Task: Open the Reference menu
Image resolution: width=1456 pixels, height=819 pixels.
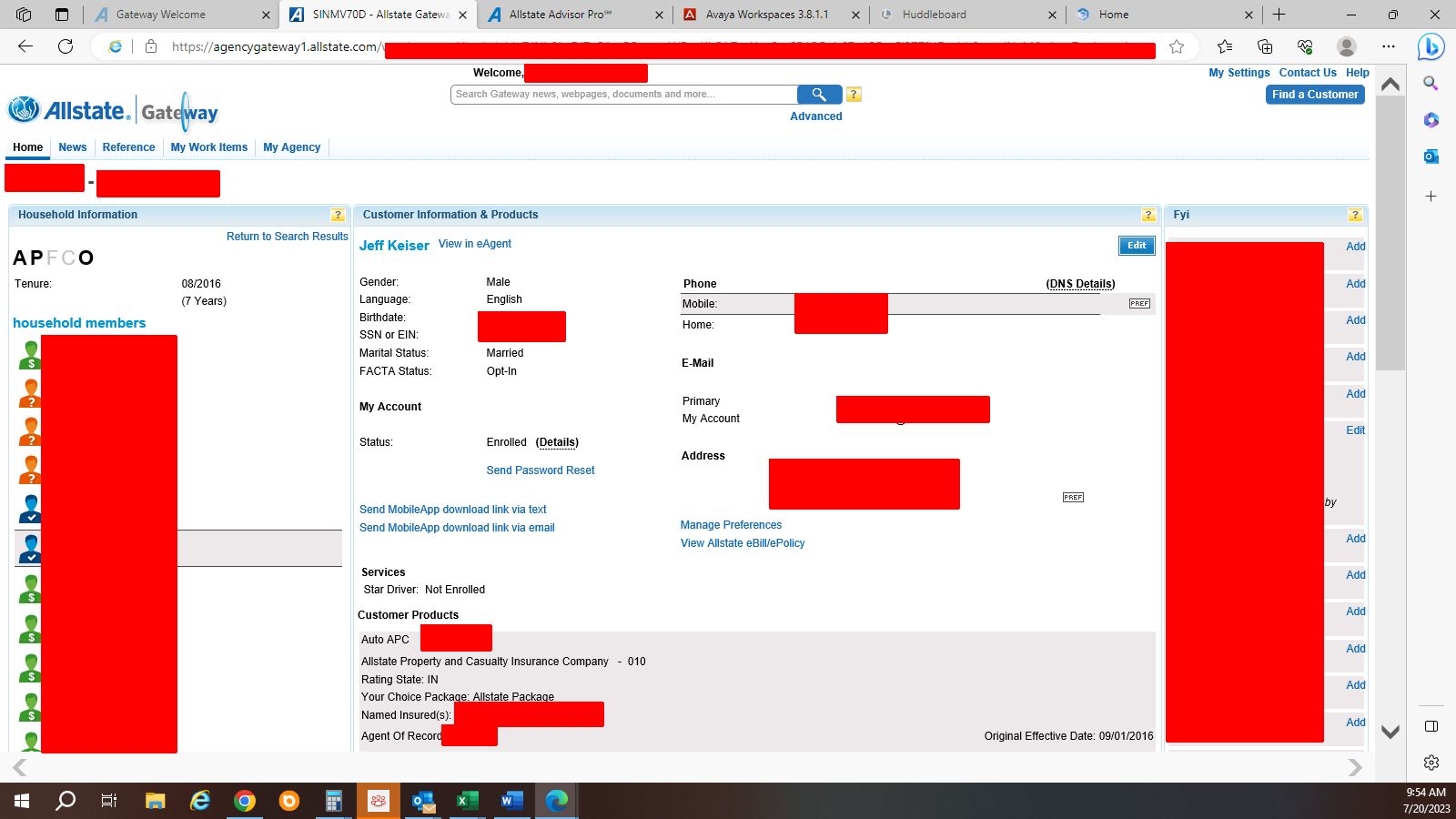Action: [x=128, y=147]
